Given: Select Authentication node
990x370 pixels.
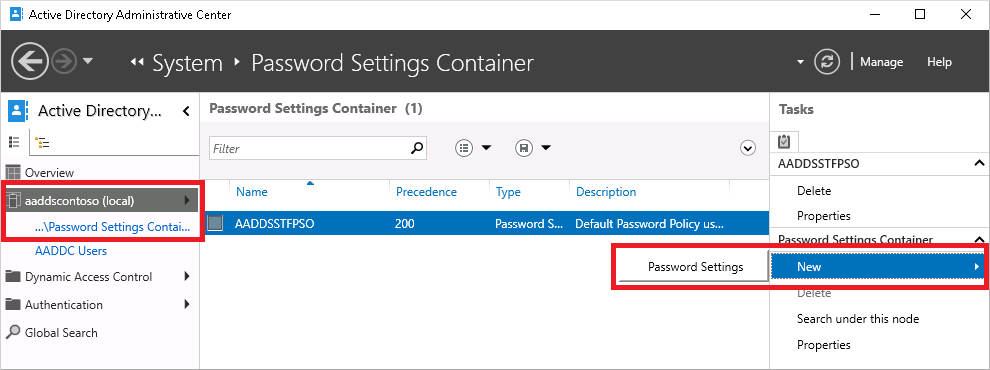Looking at the screenshot, I should [x=64, y=304].
